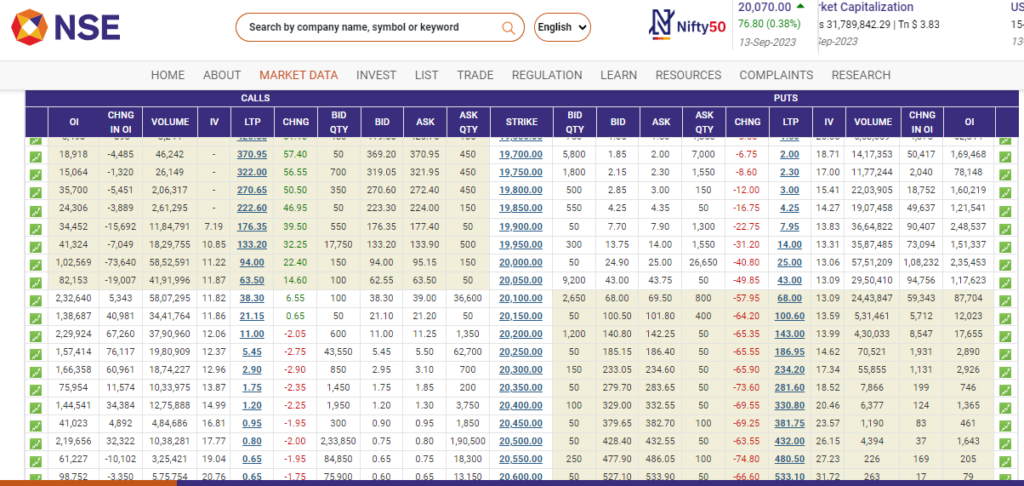The height and width of the screenshot is (486, 1024).
Task: Select the Nifty50 value 20,070.00
Action: tap(765, 7)
